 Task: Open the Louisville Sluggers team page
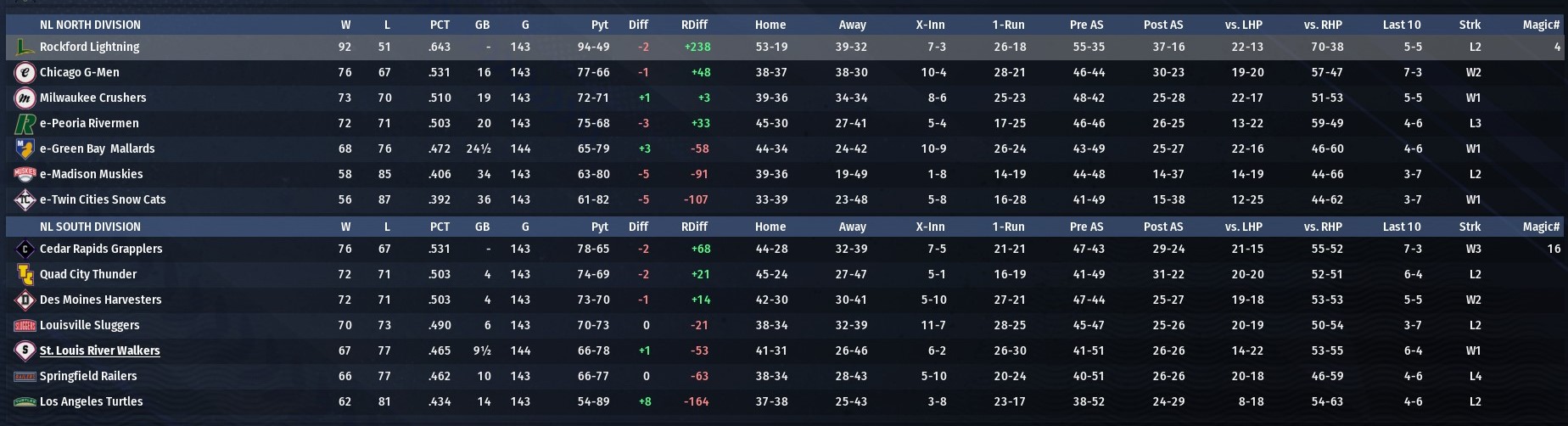pos(89,325)
